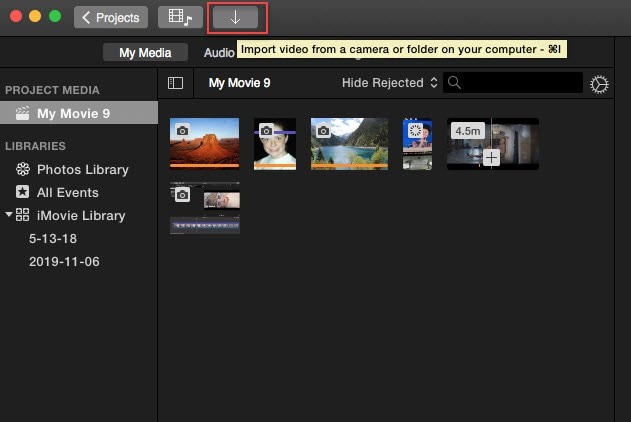
Task: Open the 5-13-18 event
Action: pyautogui.click(x=53, y=239)
